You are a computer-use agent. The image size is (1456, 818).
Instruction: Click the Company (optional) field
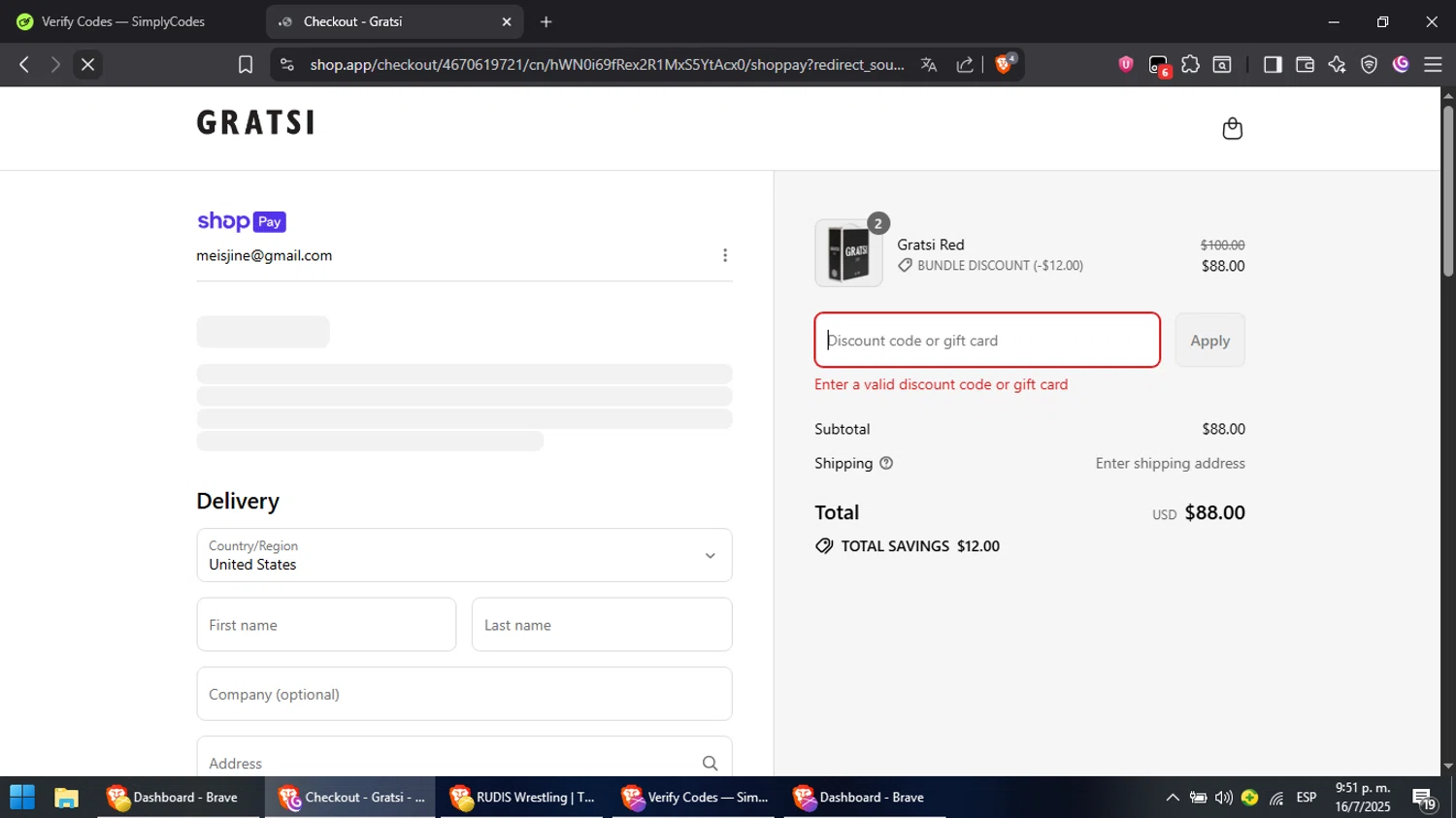tap(464, 694)
